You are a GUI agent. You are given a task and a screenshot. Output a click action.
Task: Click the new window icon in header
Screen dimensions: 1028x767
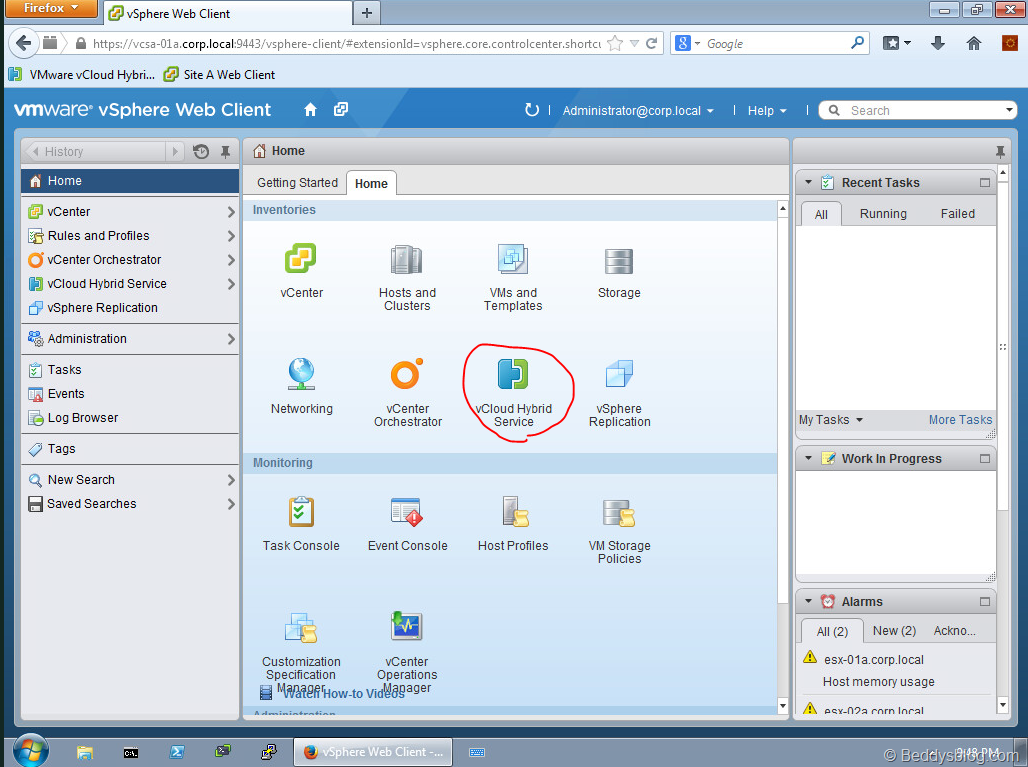click(341, 109)
